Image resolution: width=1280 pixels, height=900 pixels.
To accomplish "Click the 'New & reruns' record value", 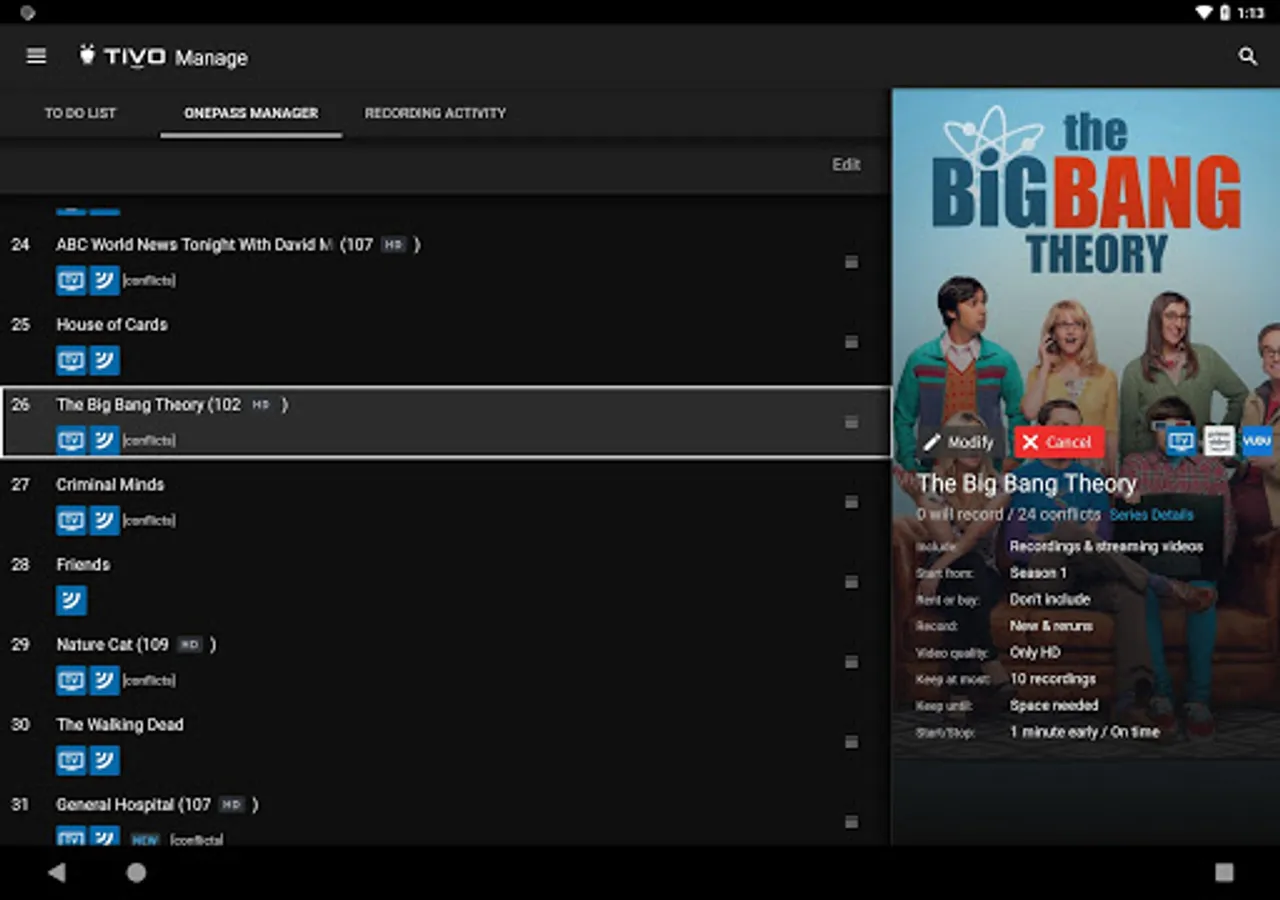I will [1051, 626].
